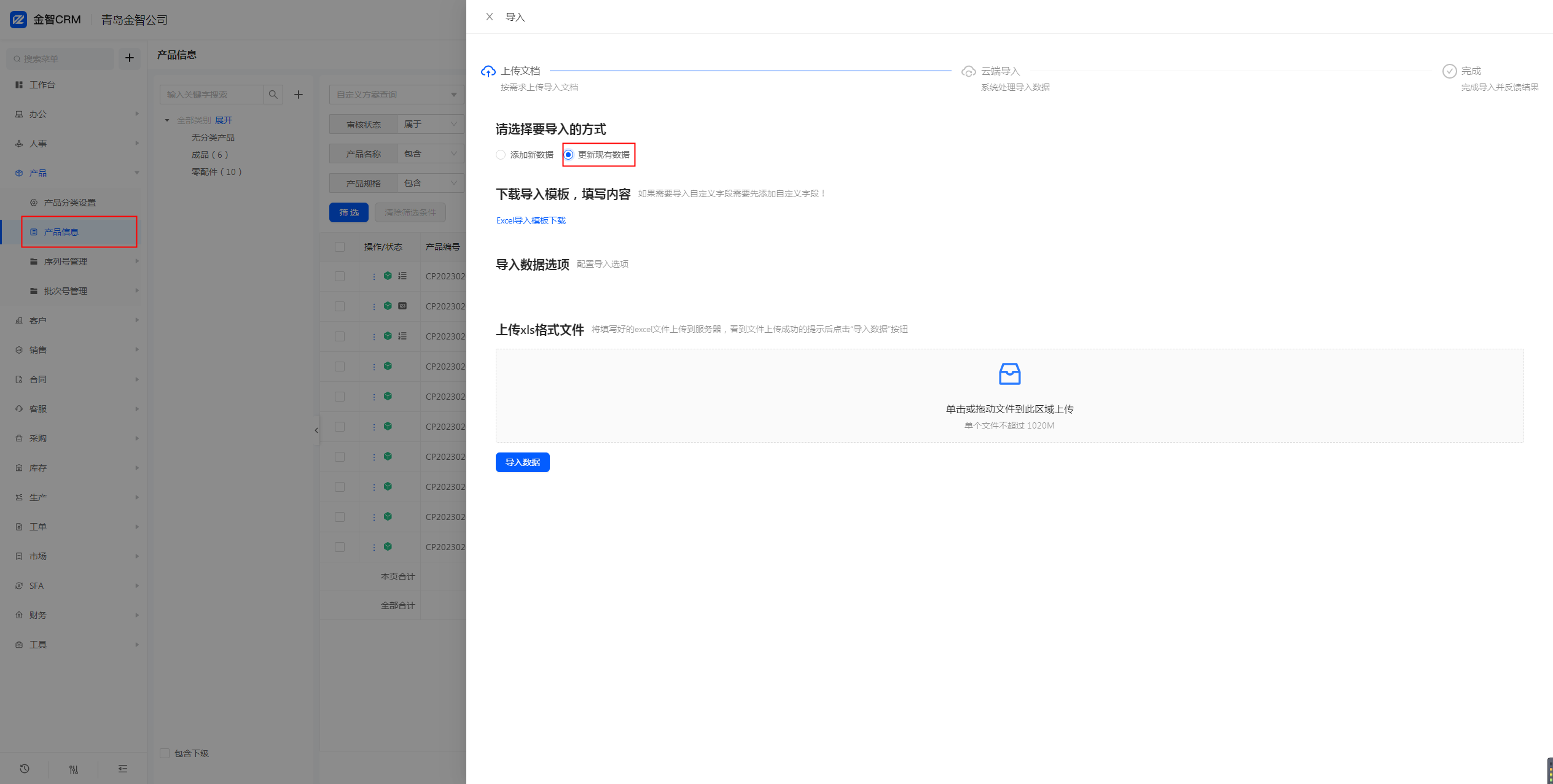The height and width of the screenshot is (784, 1553).
Task: Click the 完成 checkmark step icon
Action: (1449, 71)
